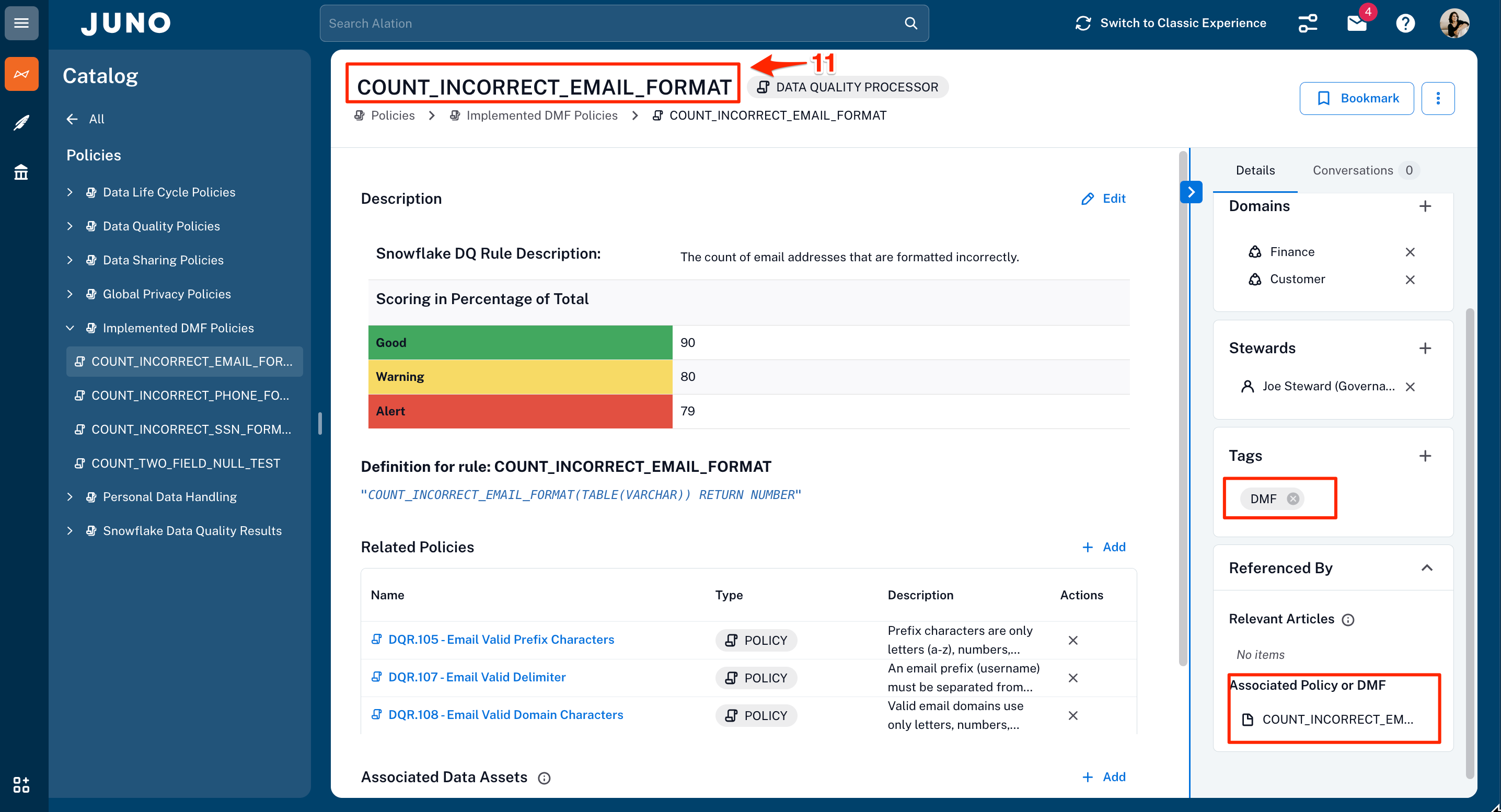Open DQR.105 - Email Valid Prefix Characters link

pyautogui.click(x=501, y=640)
